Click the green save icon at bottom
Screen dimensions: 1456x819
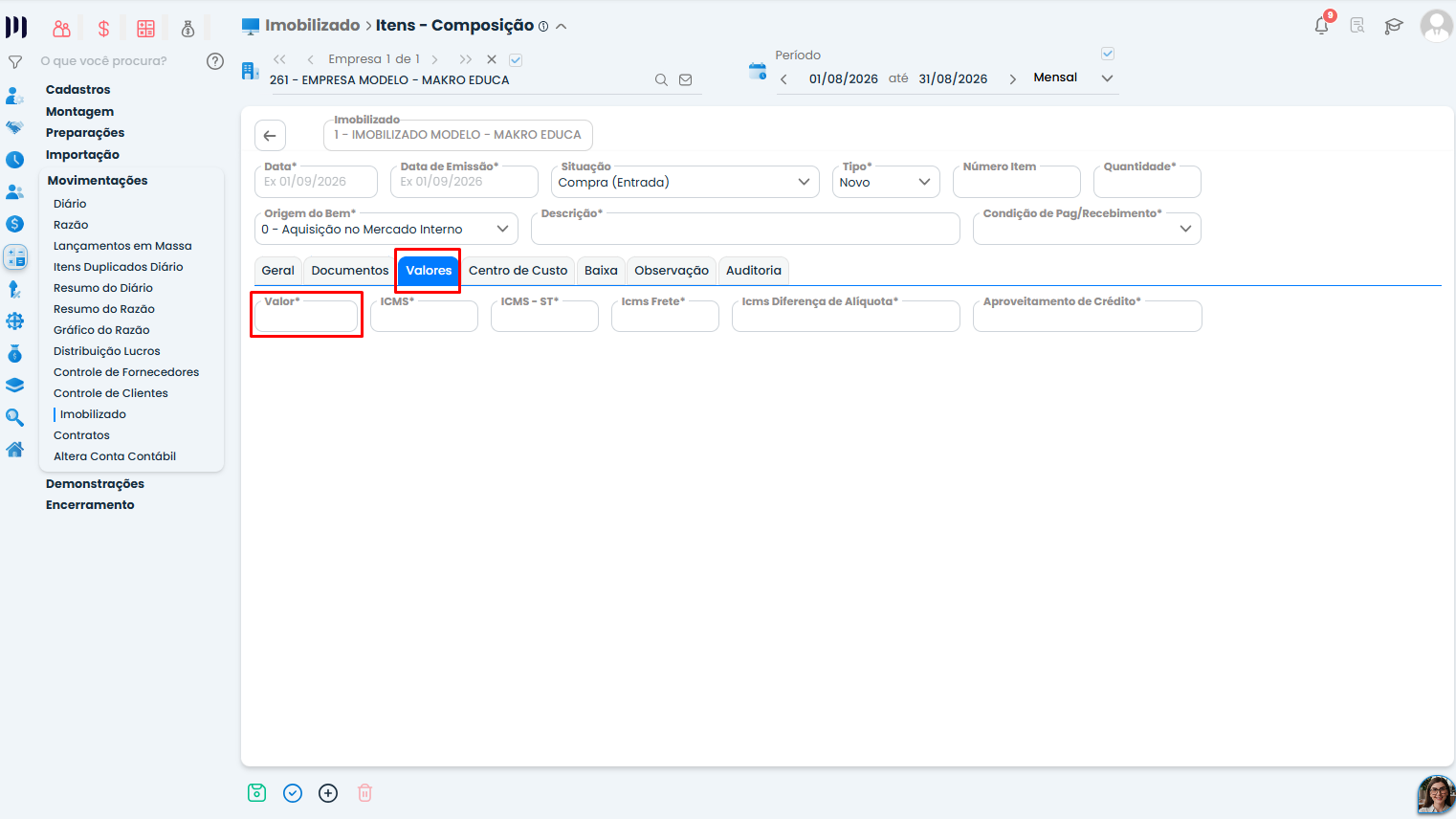tap(256, 792)
